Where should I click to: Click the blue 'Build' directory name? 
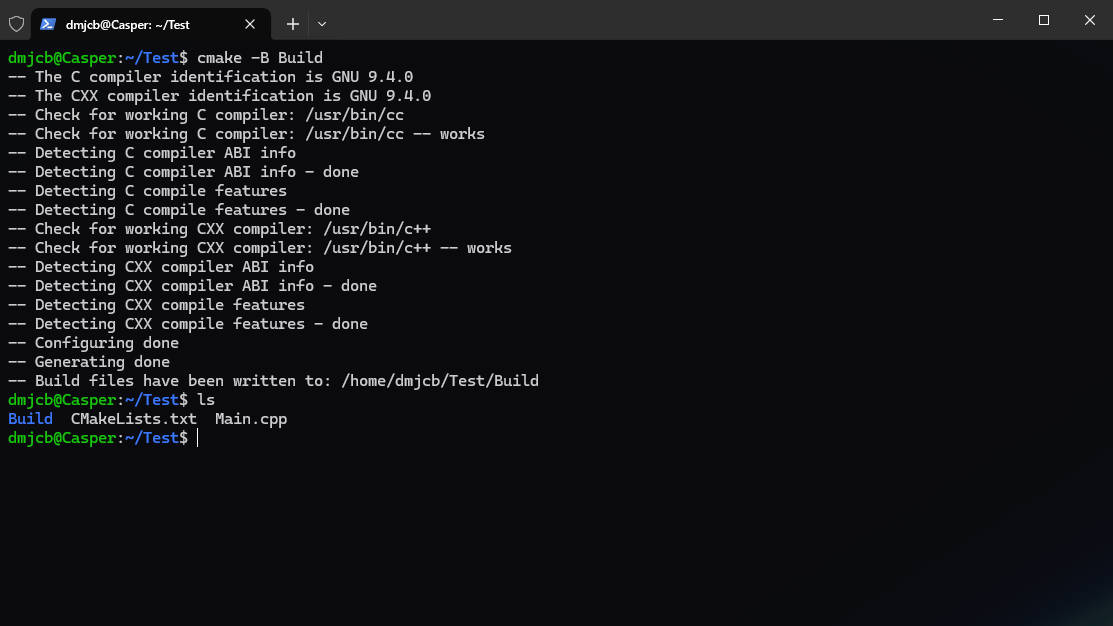click(30, 419)
